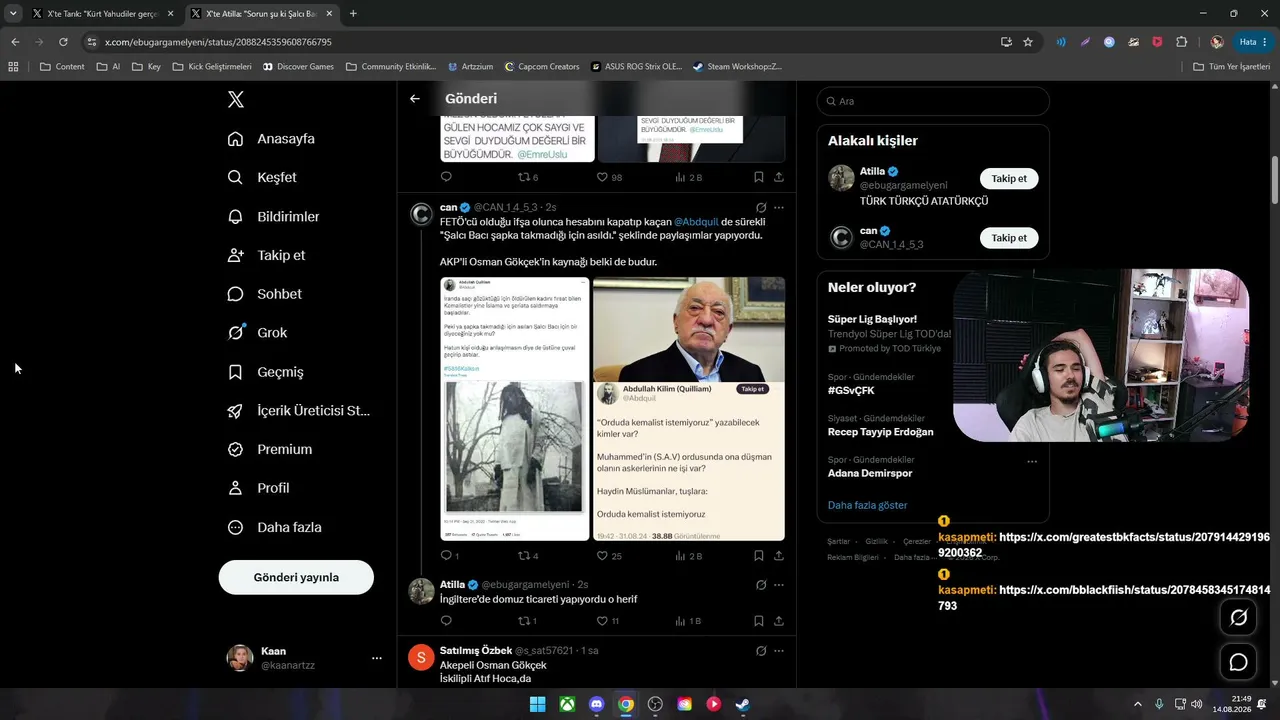Screen dimensions: 1280x720
Task: Follow can in Alakalı kişiler
Action: click(1009, 238)
